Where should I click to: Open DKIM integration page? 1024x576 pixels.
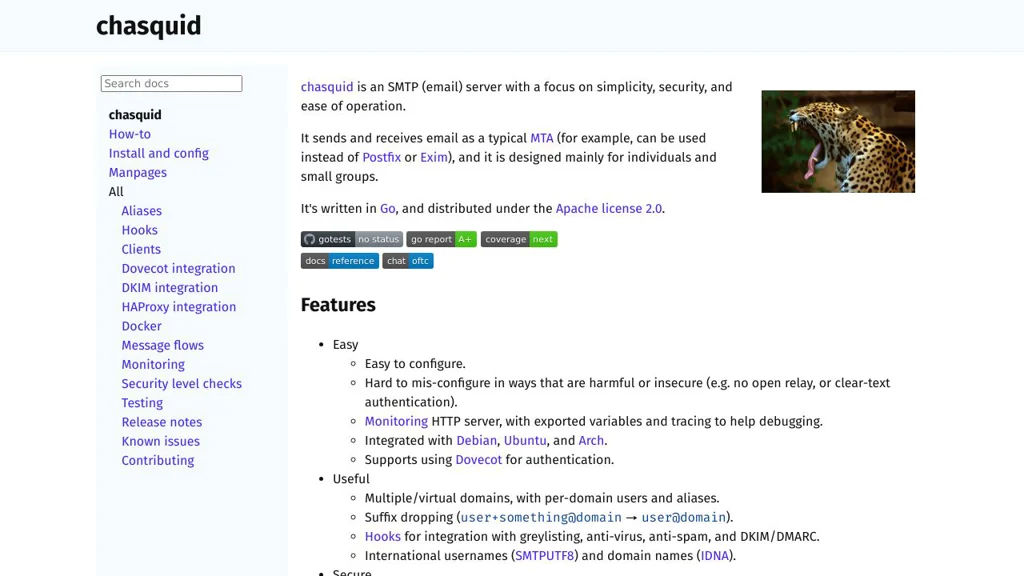click(x=170, y=287)
